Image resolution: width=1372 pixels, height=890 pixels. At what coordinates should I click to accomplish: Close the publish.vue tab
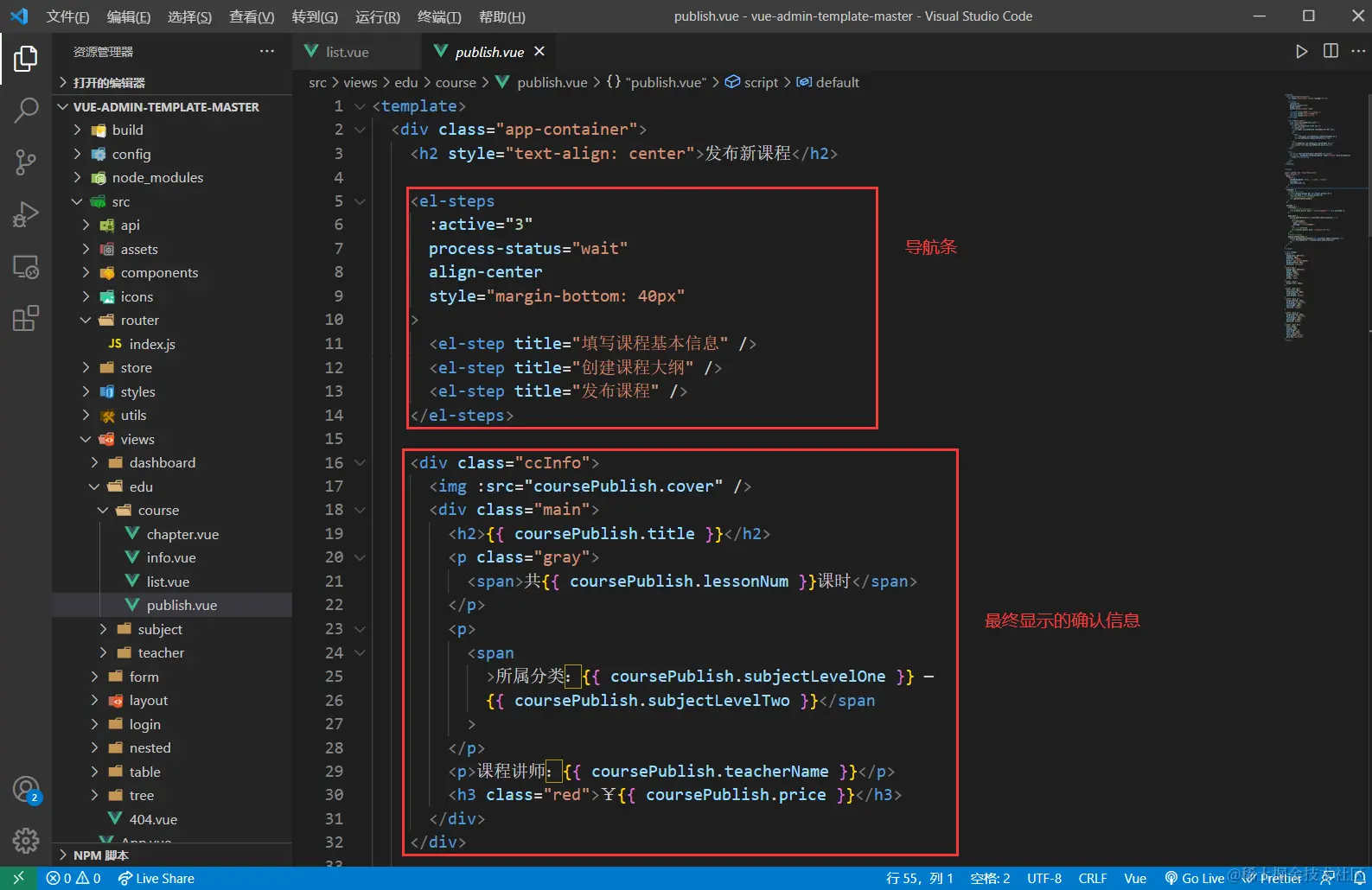pos(539,52)
